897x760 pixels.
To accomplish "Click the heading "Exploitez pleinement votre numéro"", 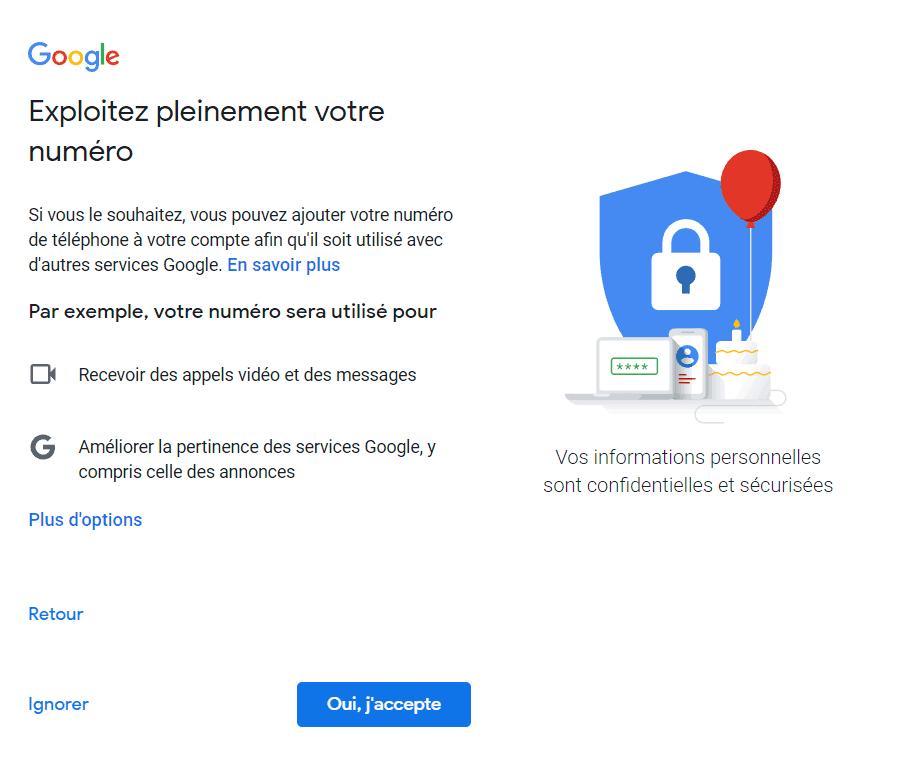I will (207, 131).
